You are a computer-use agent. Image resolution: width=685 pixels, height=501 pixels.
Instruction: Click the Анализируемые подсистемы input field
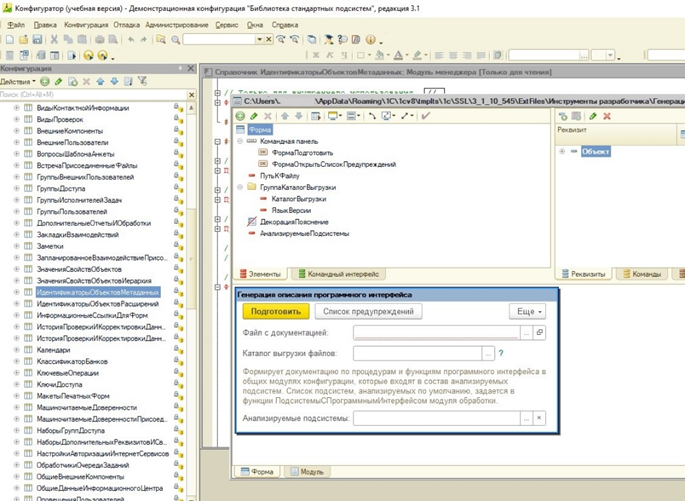click(436, 418)
